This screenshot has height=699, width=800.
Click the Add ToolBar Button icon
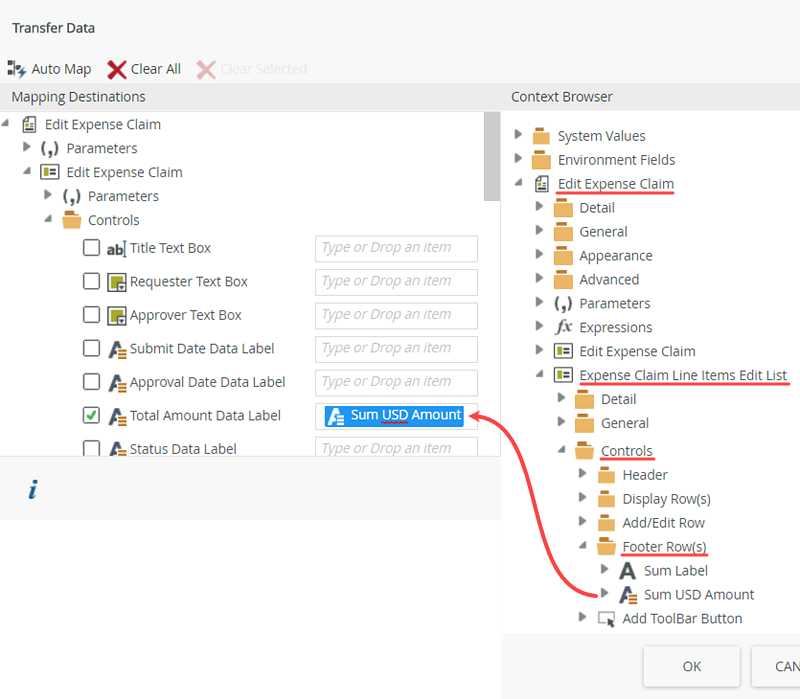tap(606, 618)
